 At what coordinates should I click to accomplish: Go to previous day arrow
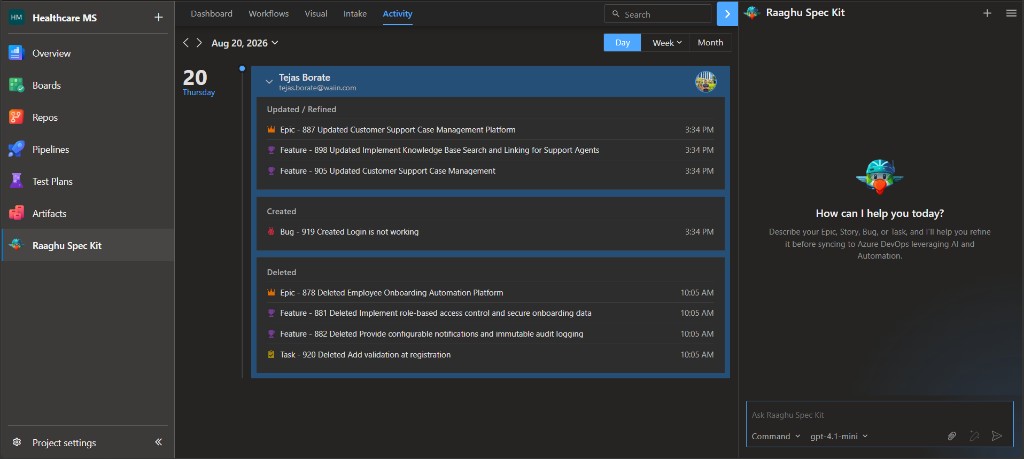coord(185,42)
